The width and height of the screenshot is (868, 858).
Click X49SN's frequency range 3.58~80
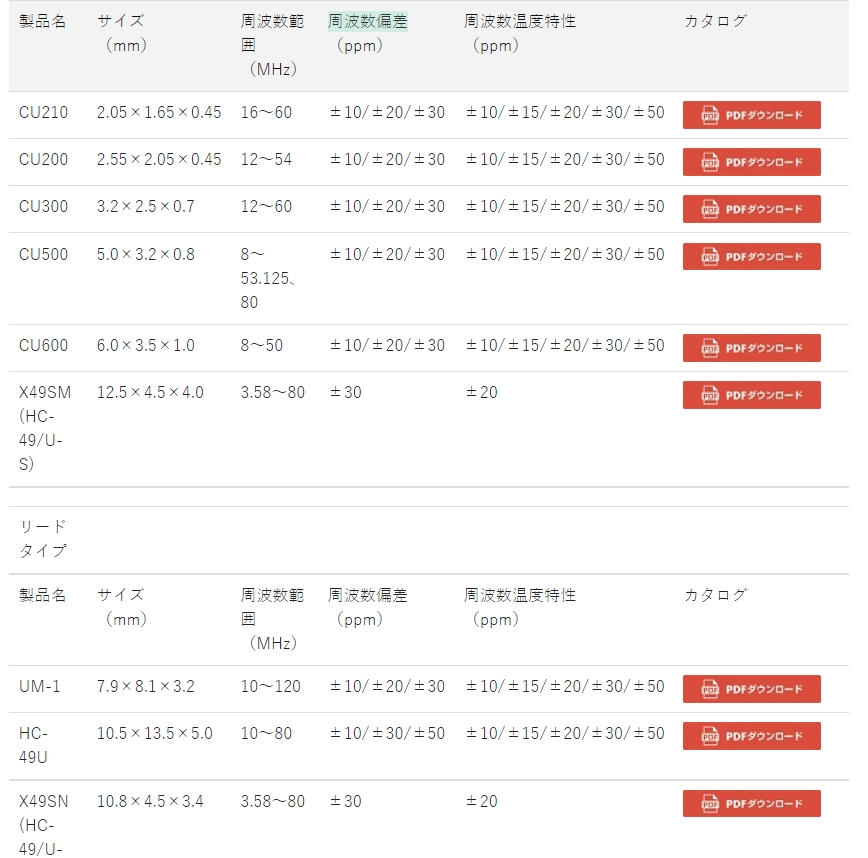click(x=272, y=801)
